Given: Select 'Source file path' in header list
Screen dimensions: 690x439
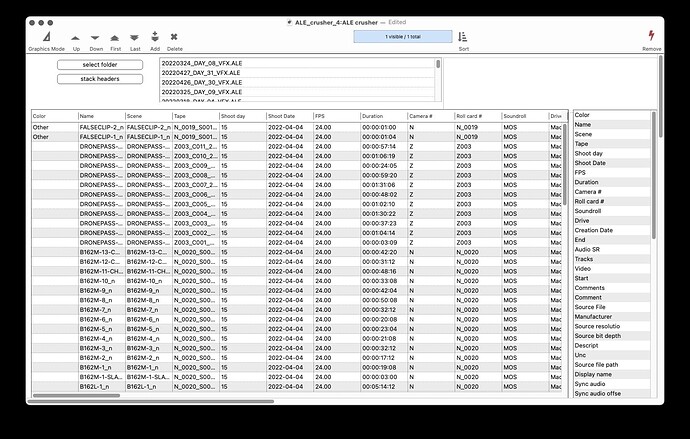Looking at the screenshot, I should pyautogui.click(x=612, y=365).
